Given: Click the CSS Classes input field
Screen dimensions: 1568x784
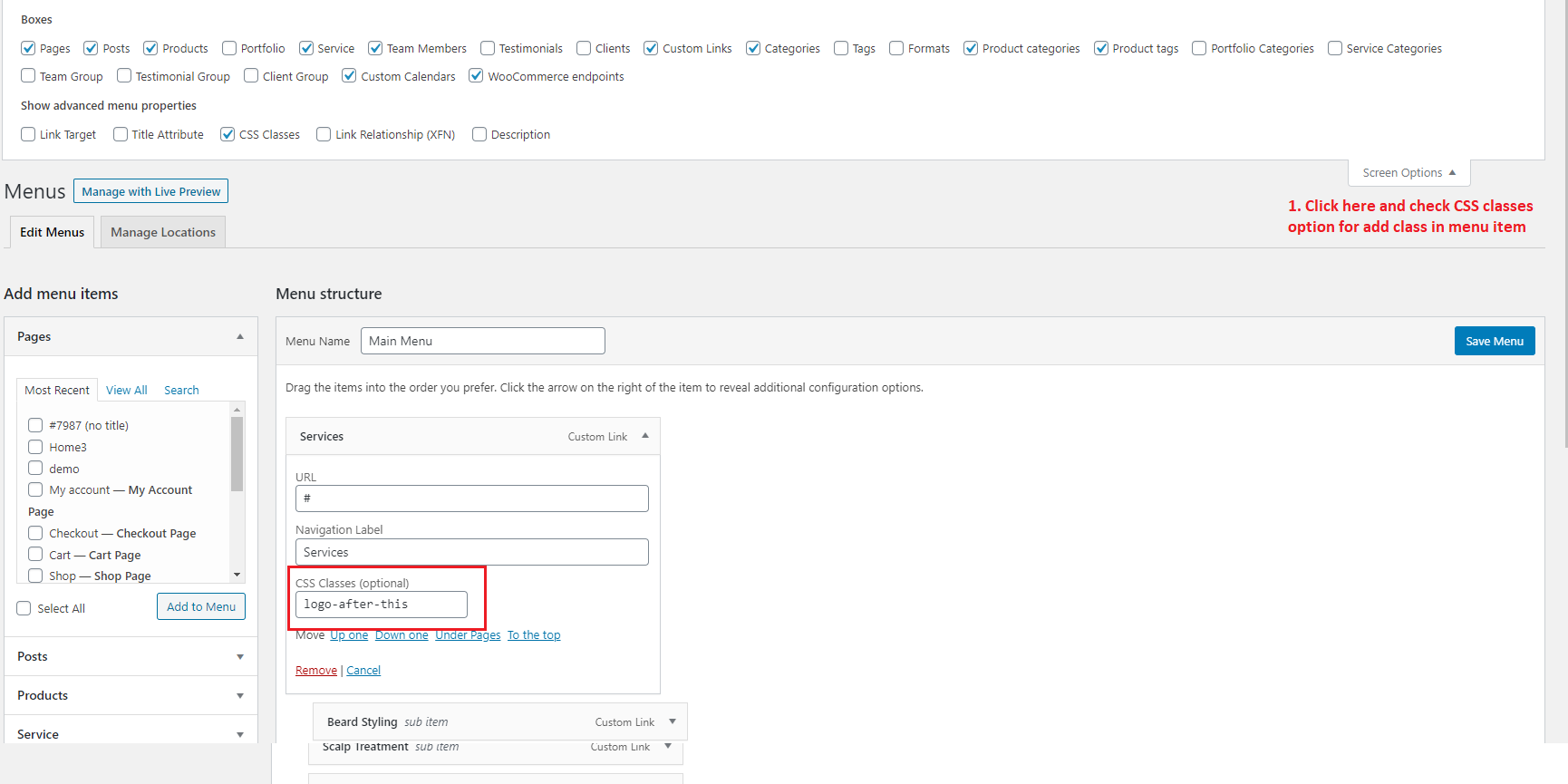Looking at the screenshot, I should pyautogui.click(x=382, y=605).
